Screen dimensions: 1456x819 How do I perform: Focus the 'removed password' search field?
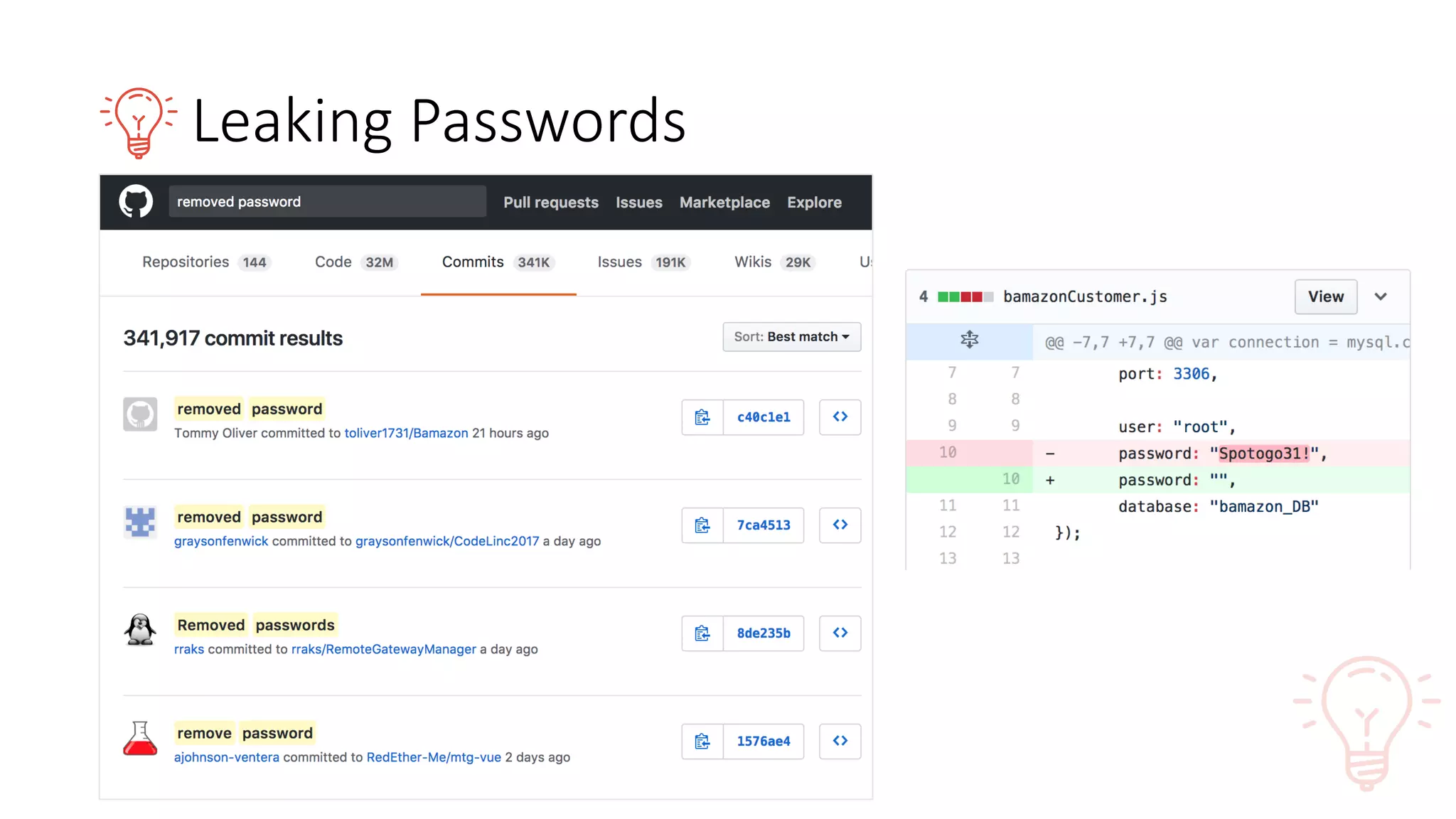[328, 202]
